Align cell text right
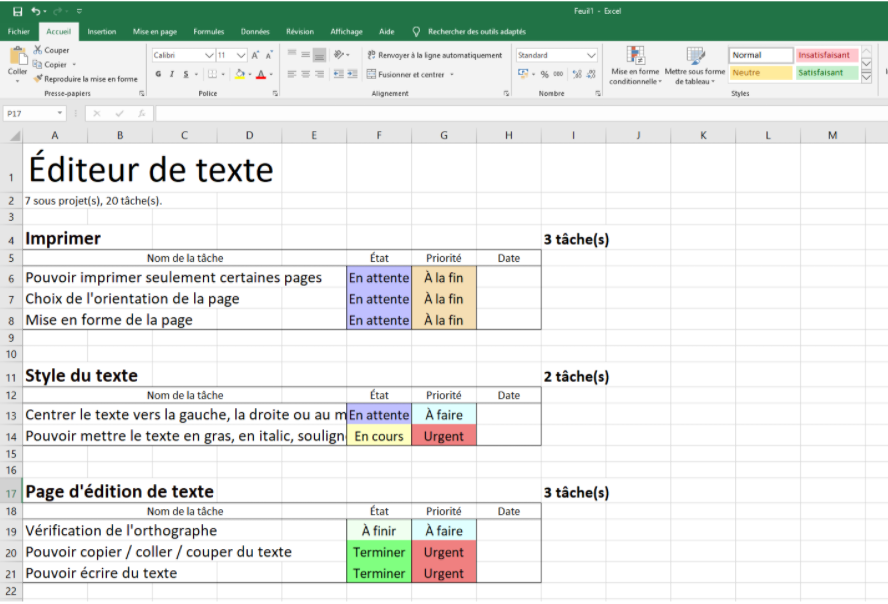 pos(319,74)
